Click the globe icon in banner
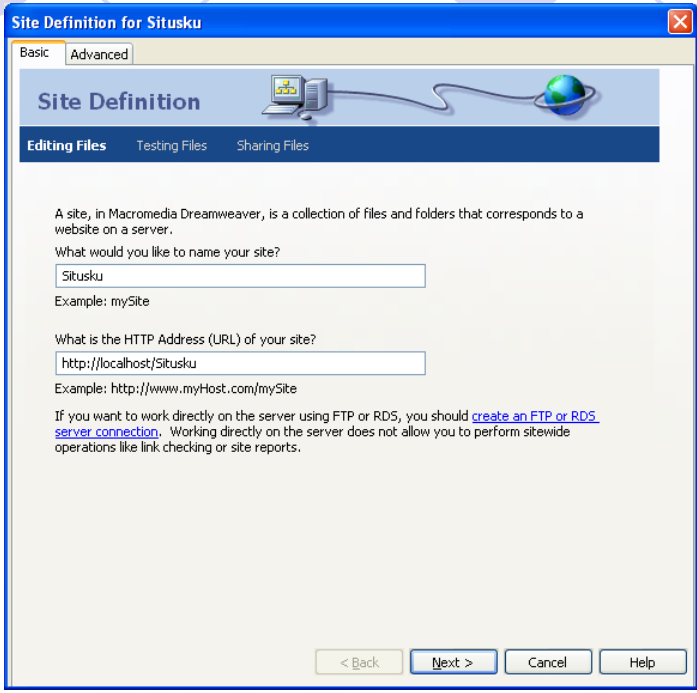 [x=565, y=95]
